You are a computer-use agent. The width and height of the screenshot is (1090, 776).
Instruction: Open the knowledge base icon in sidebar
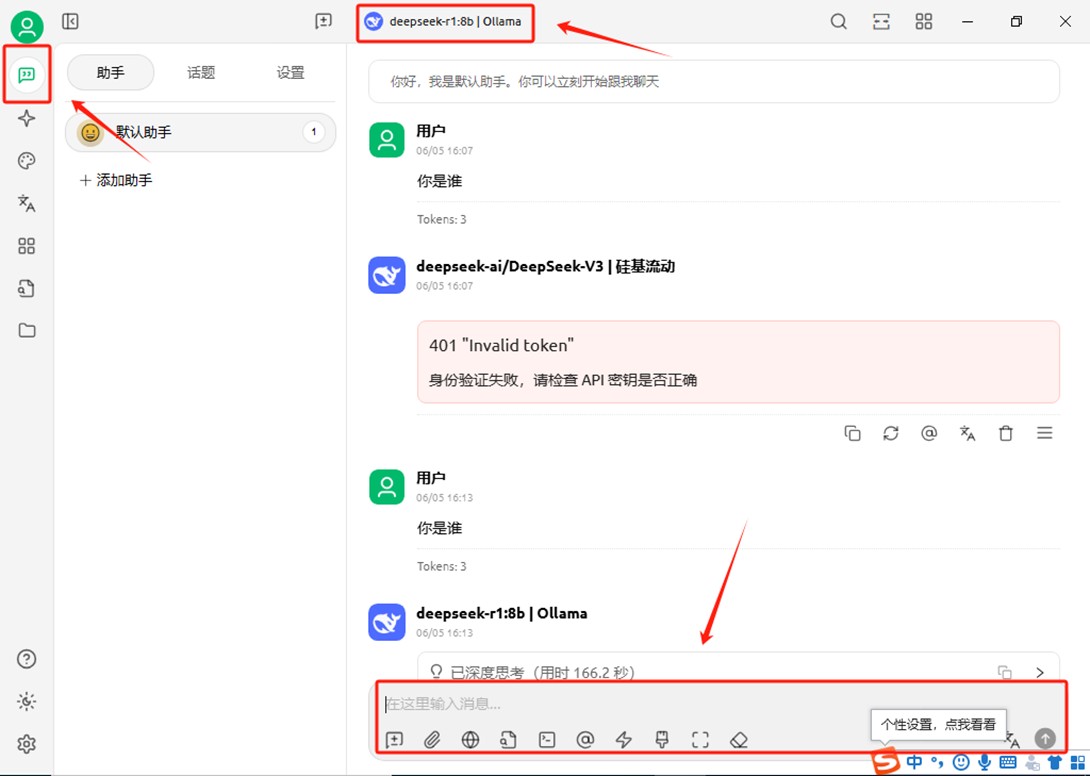(x=26, y=288)
